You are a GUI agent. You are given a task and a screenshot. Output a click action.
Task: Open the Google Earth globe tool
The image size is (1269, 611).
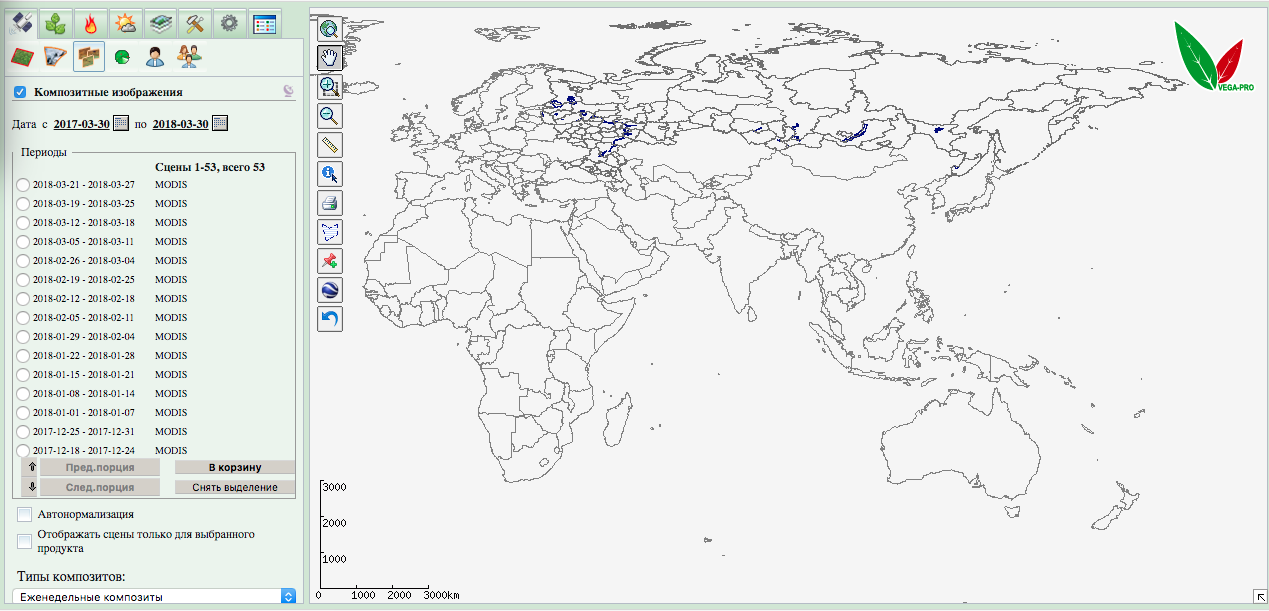pos(330,290)
